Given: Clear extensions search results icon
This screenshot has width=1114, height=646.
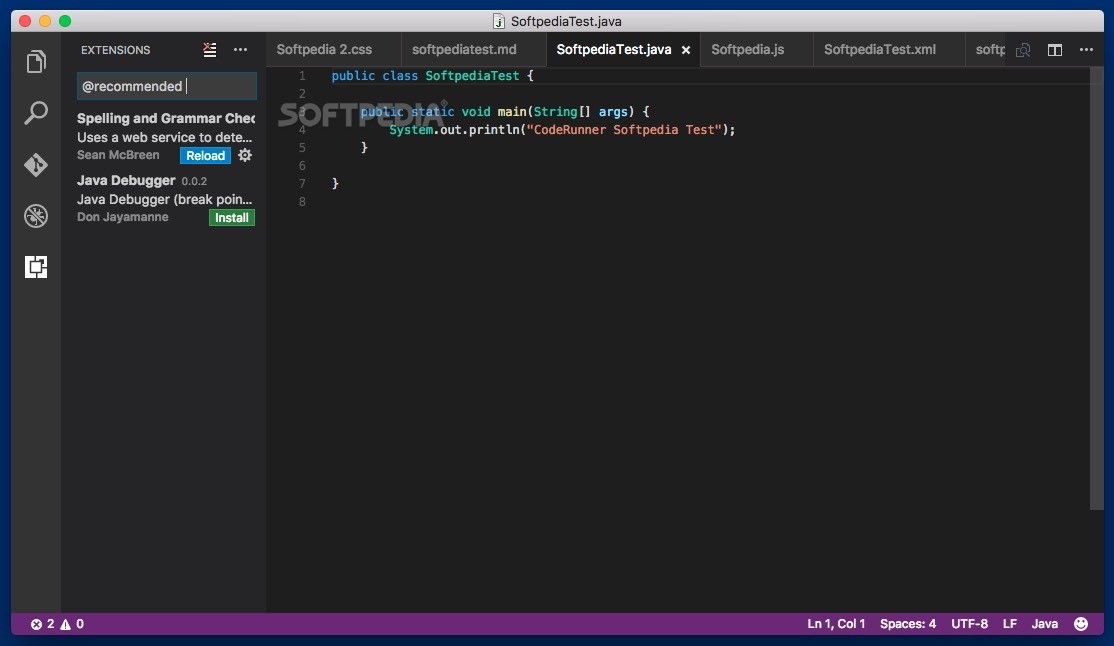Looking at the screenshot, I should (x=210, y=50).
